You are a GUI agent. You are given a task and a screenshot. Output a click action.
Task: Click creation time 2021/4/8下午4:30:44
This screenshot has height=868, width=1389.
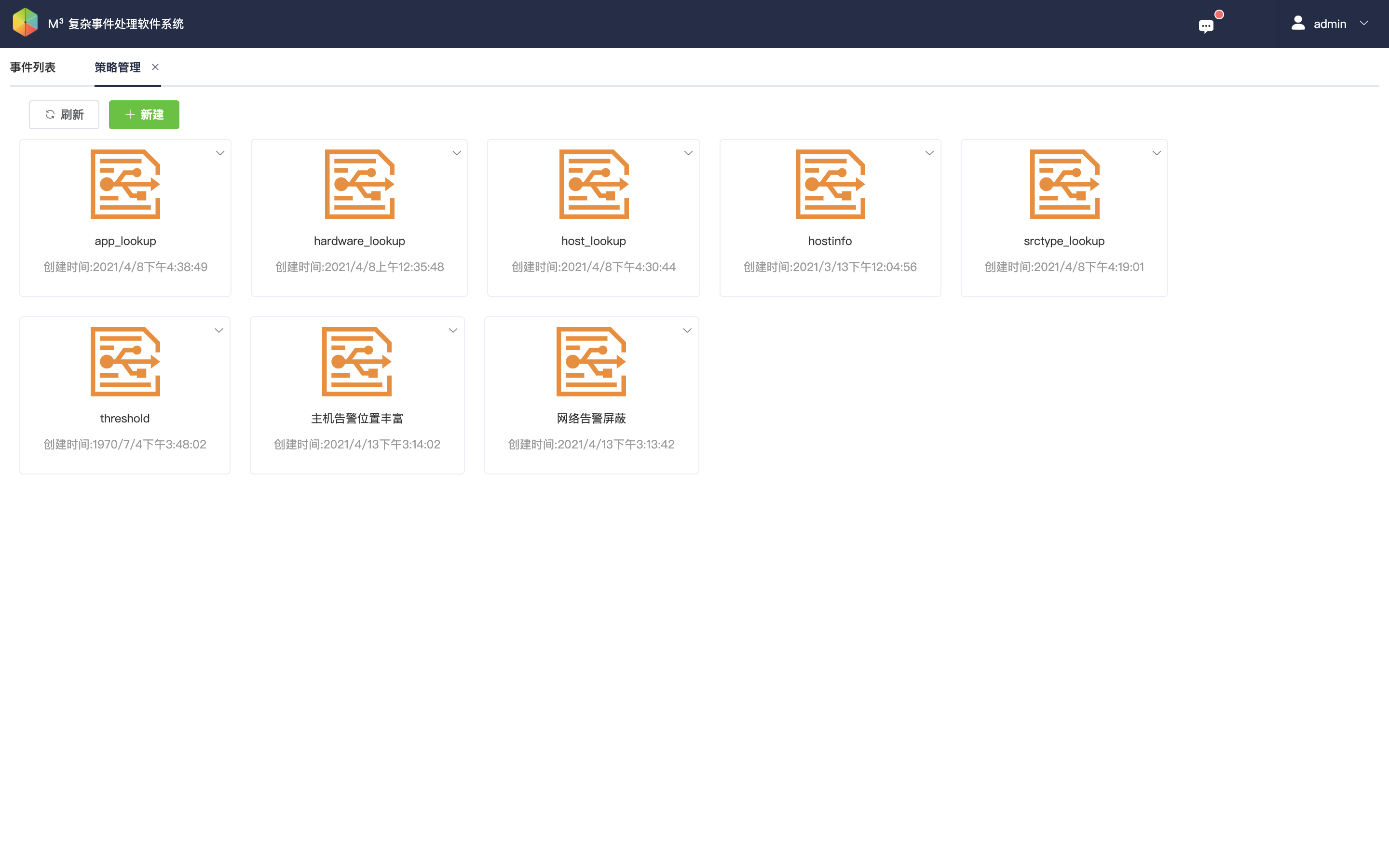pos(594,267)
